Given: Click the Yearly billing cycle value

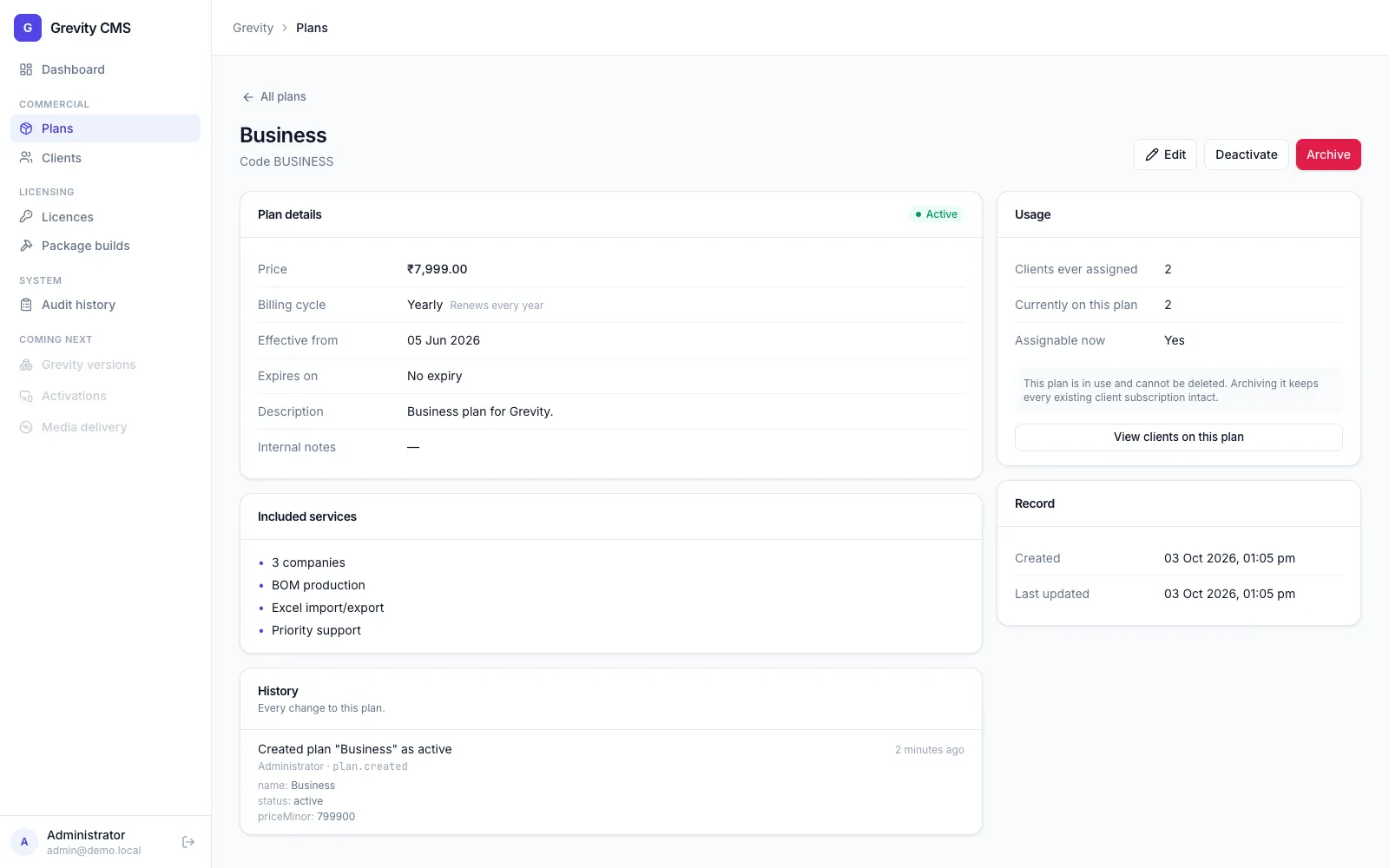Looking at the screenshot, I should tap(425, 305).
